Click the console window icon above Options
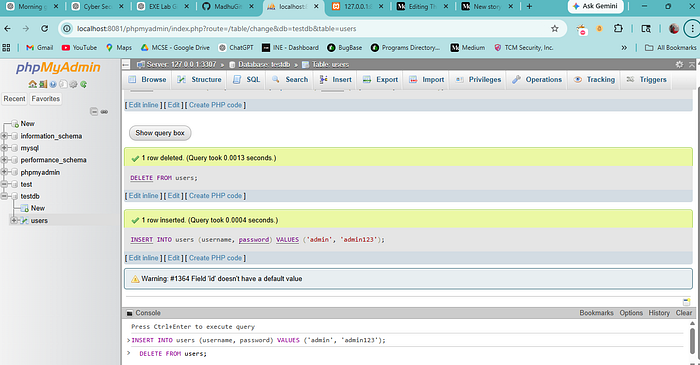This screenshot has height=365, width=700. point(687,302)
